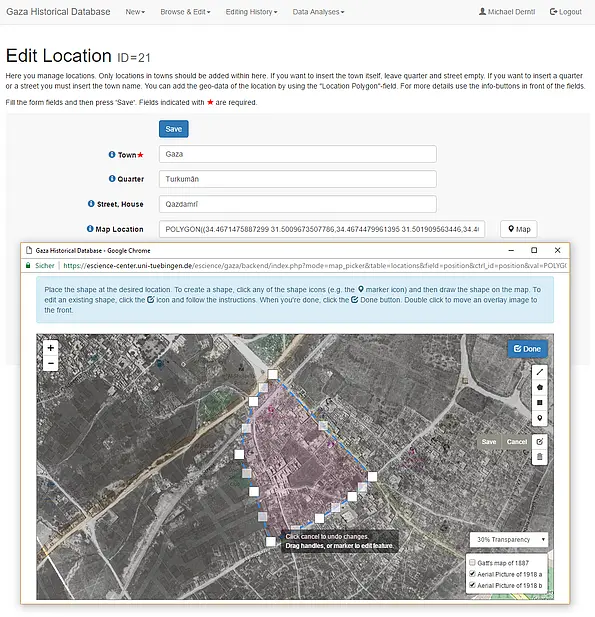This screenshot has width=595, height=617.
Task: Click the delete layers trash icon
Action: pyautogui.click(x=540, y=457)
